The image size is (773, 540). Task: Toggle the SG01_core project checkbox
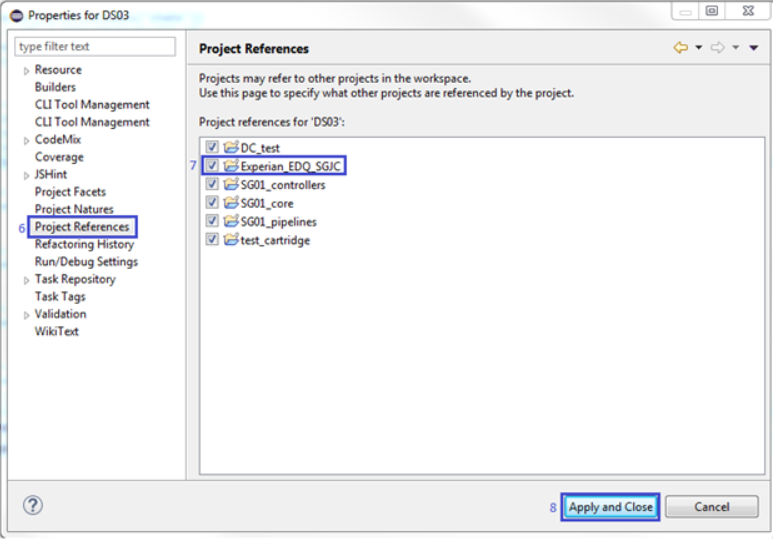tap(212, 203)
